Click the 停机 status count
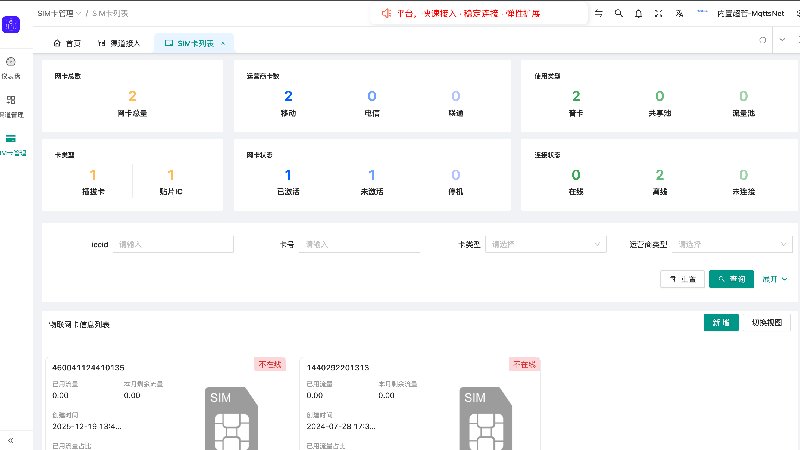The width and height of the screenshot is (800, 450). click(456, 175)
